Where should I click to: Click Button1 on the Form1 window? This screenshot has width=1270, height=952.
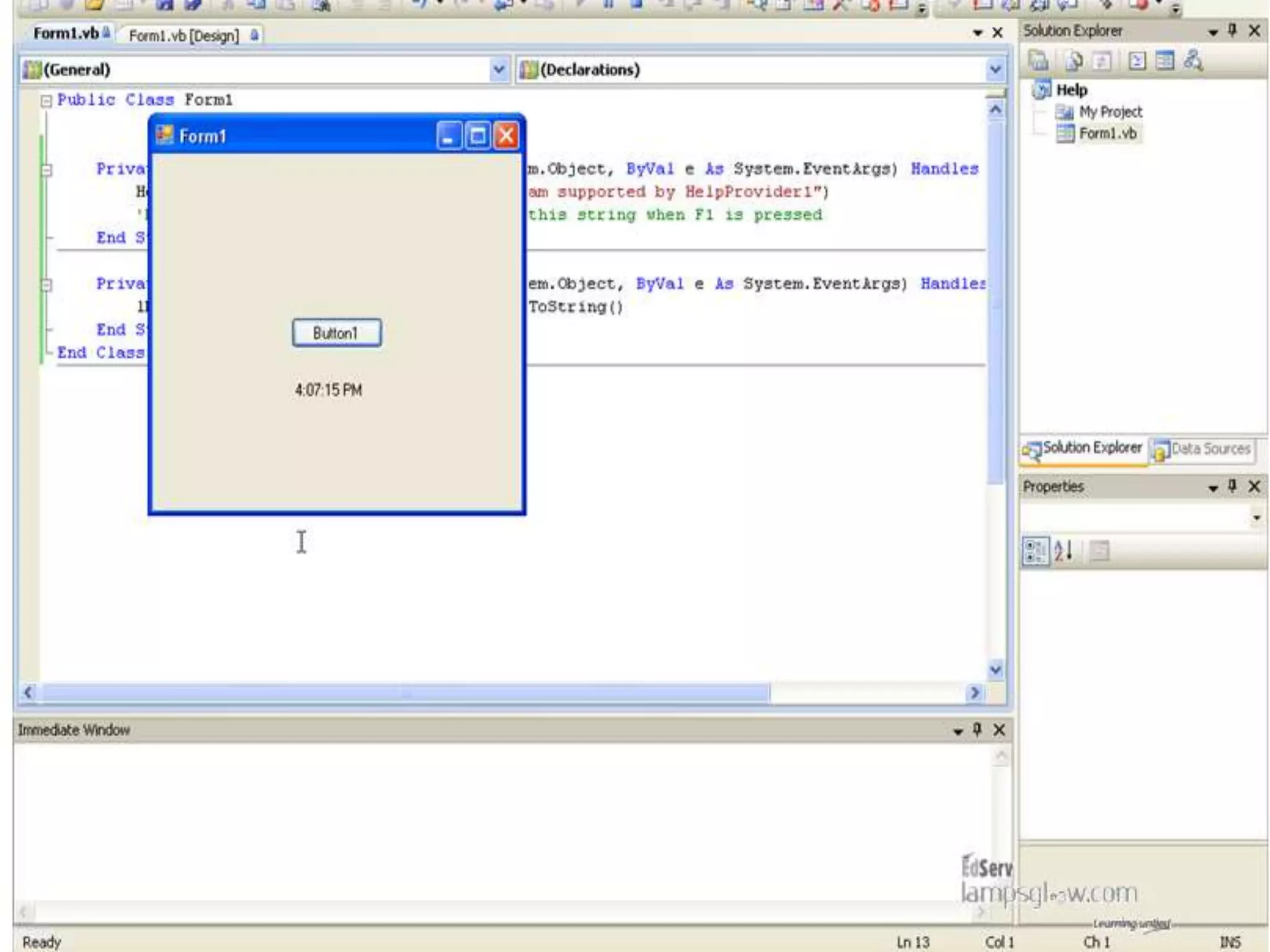pyautogui.click(x=337, y=333)
